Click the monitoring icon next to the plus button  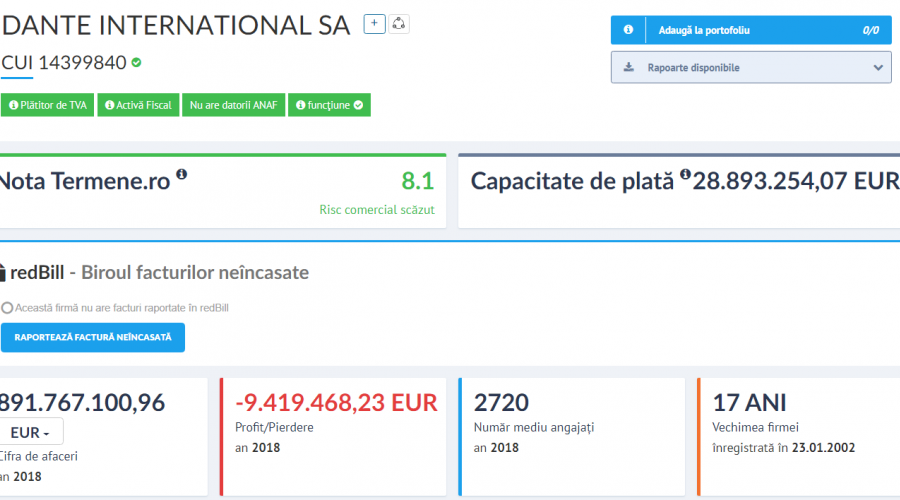[399, 24]
